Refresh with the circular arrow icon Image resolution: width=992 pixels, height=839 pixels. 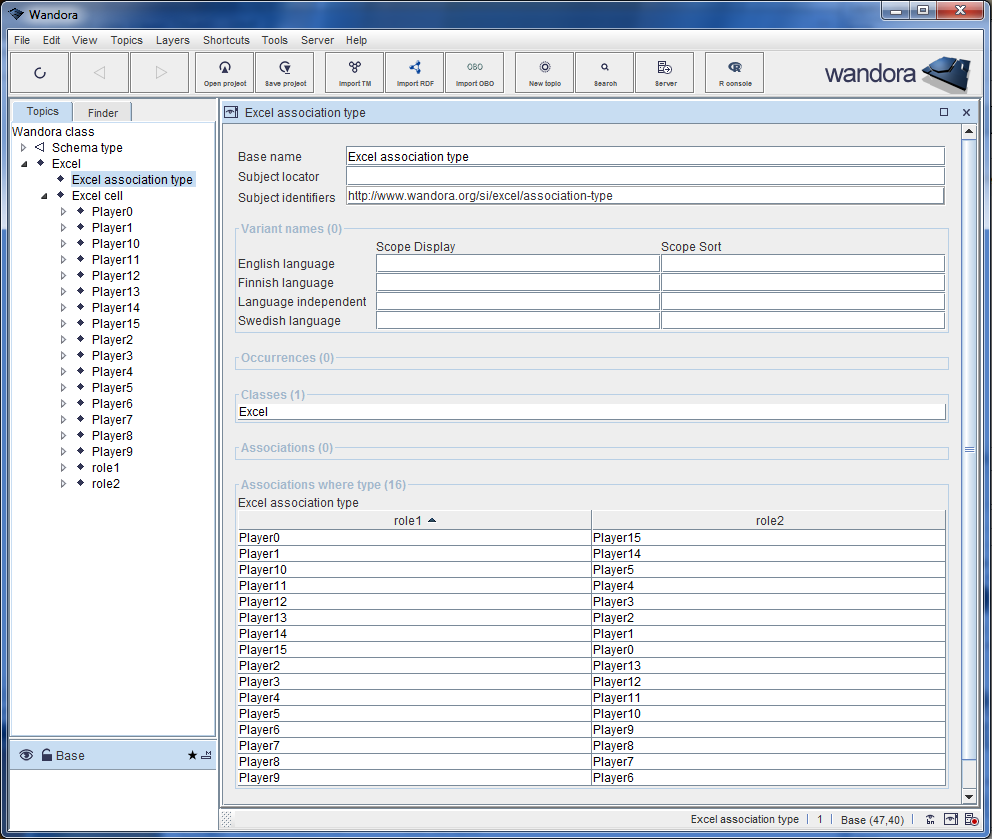40,72
